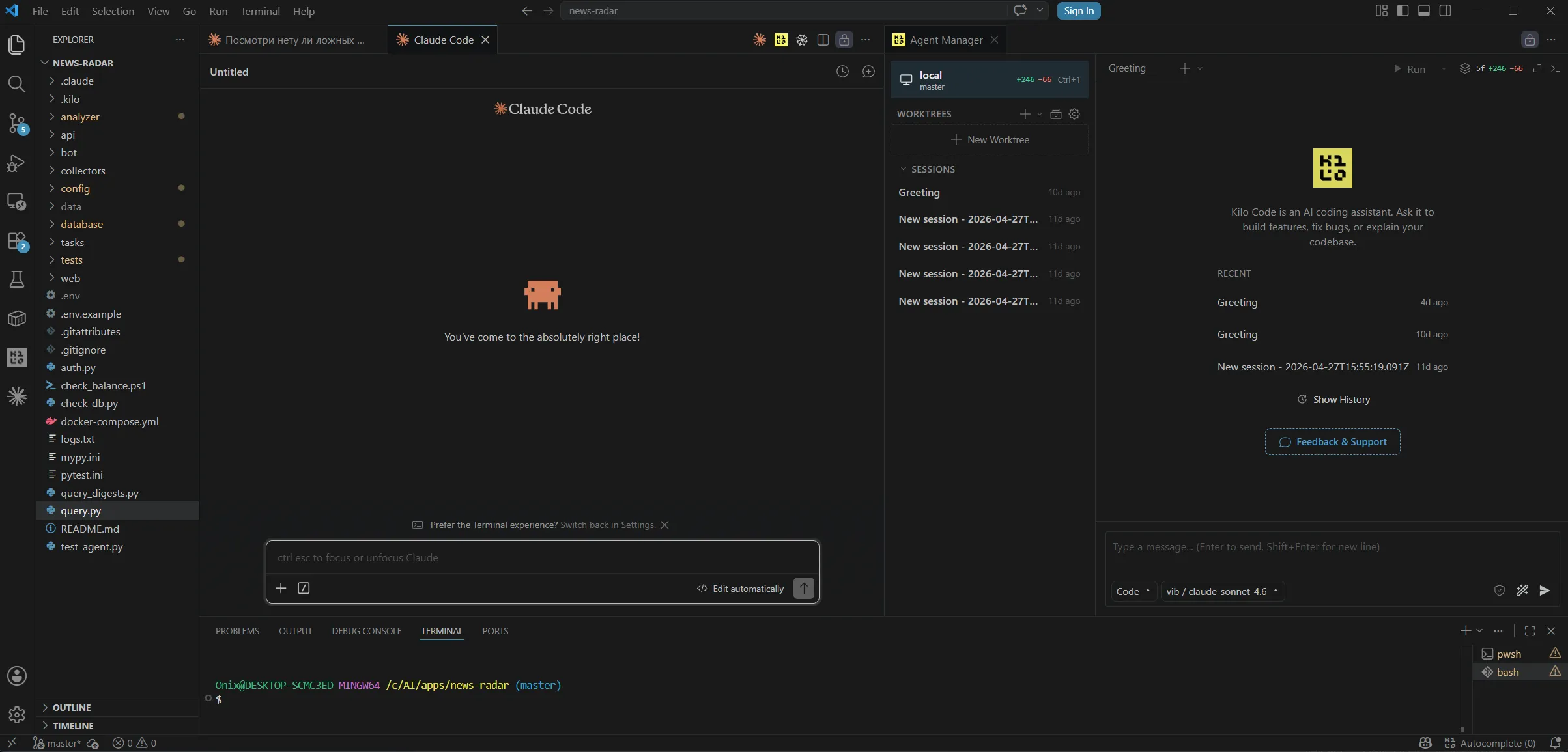1568x752 pixels.
Task: Toggle the bottom panel layout button
Action: pyautogui.click(x=1424, y=10)
